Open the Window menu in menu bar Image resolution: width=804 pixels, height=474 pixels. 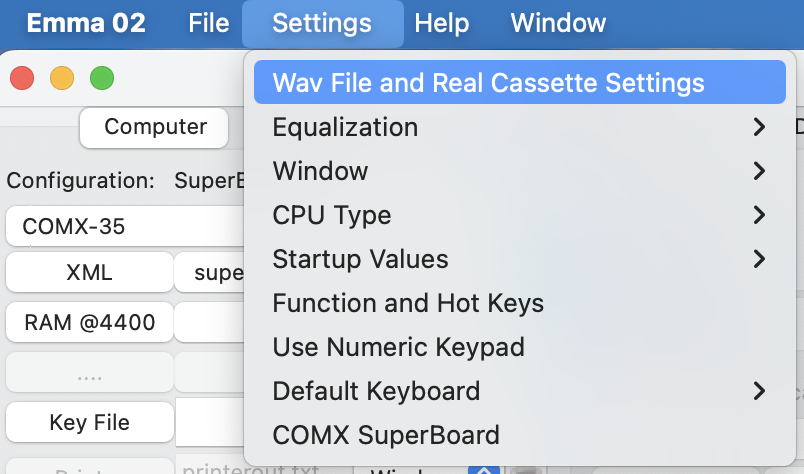click(558, 23)
